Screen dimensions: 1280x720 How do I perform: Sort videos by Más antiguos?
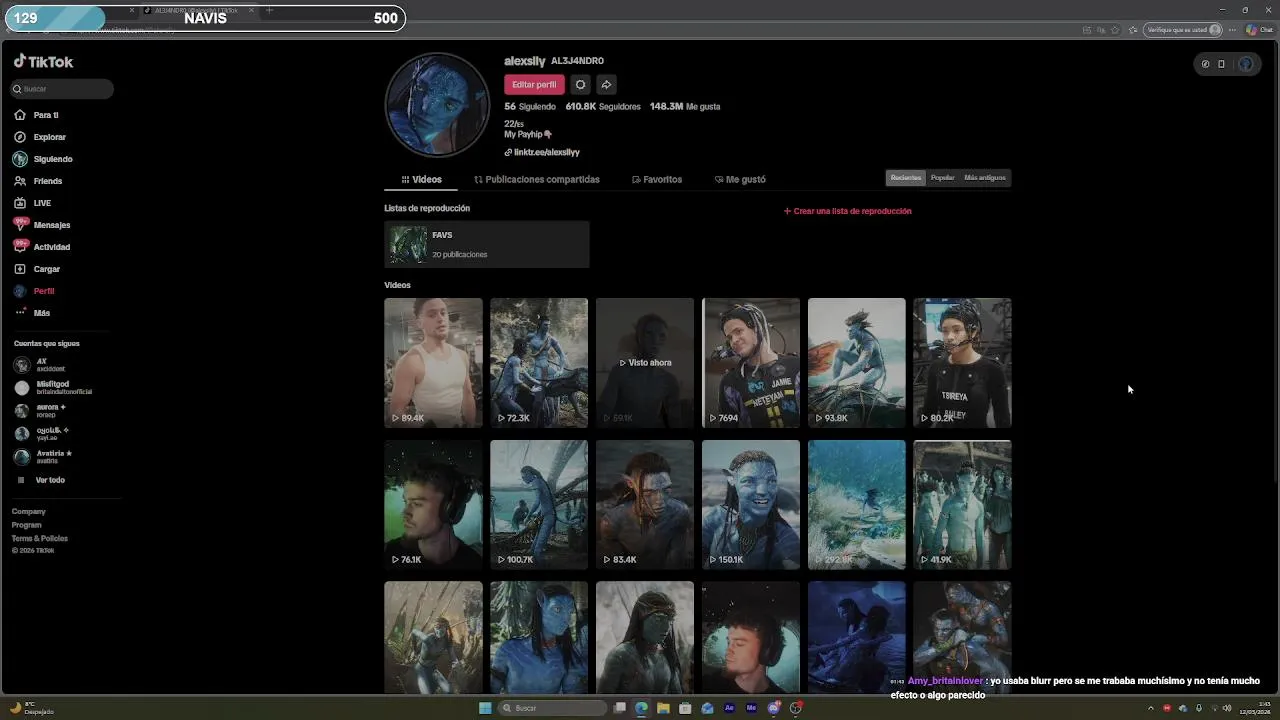(x=985, y=178)
